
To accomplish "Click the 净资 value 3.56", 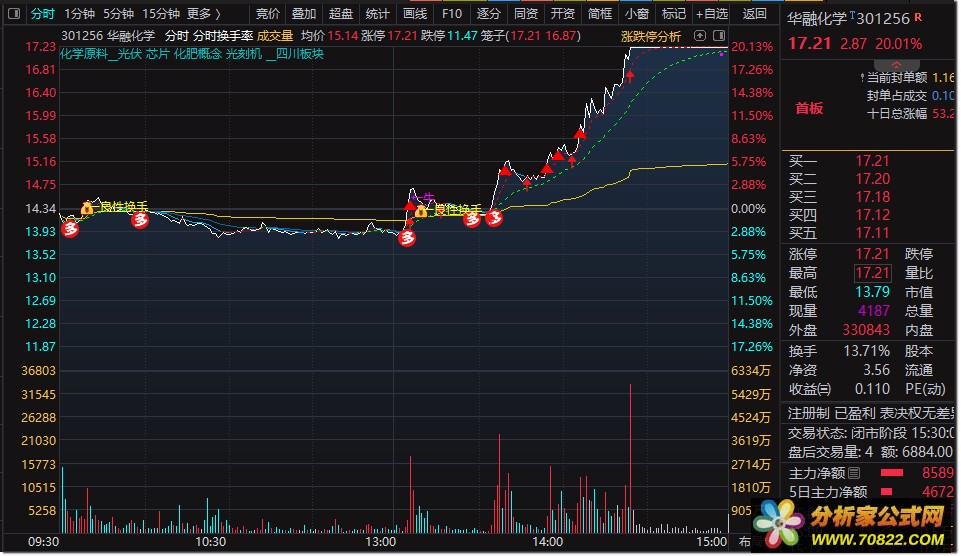I will click(876, 370).
